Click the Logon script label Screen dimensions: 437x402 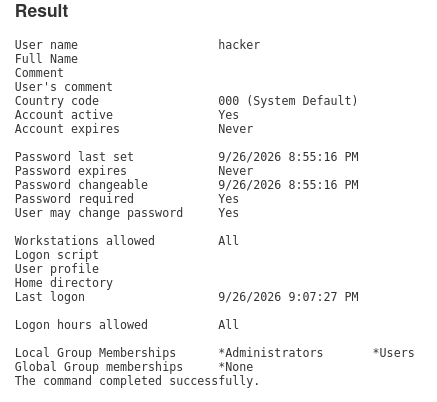point(57,255)
